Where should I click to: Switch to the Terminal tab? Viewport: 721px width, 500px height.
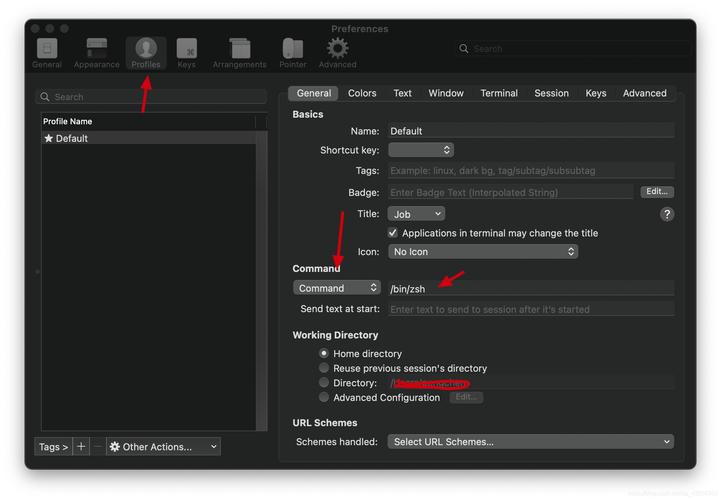tap(498, 93)
